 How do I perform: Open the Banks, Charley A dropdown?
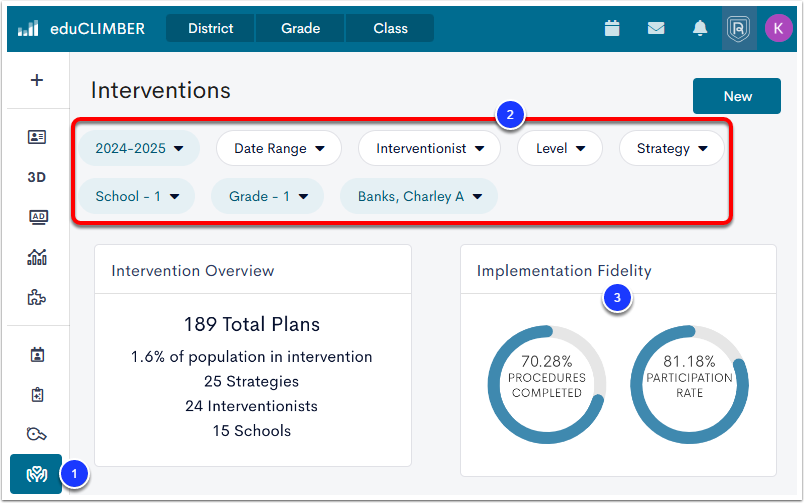[419, 196]
